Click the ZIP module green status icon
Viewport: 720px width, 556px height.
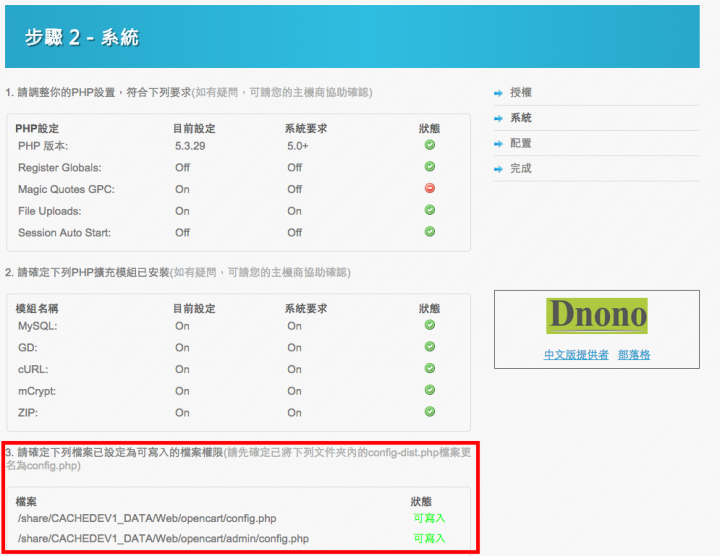pos(429,411)
